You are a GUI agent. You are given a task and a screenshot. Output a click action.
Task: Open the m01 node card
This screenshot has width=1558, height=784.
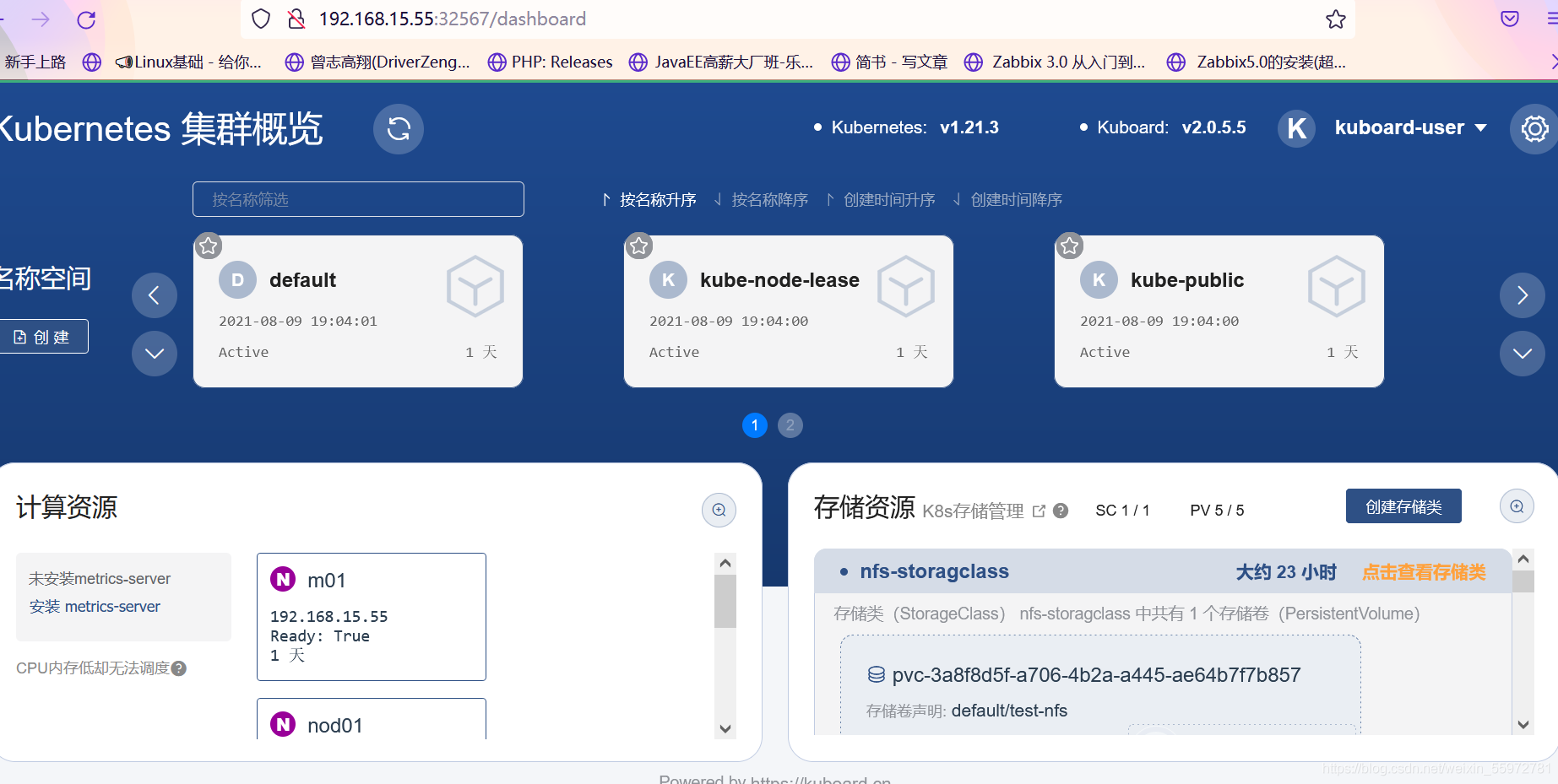click(372, 617)
